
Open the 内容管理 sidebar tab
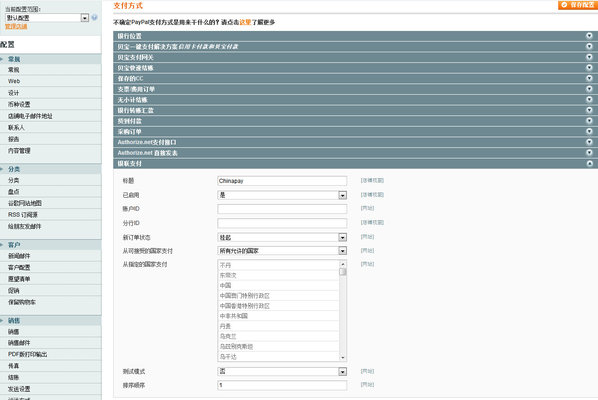click(x=51, y=151)
